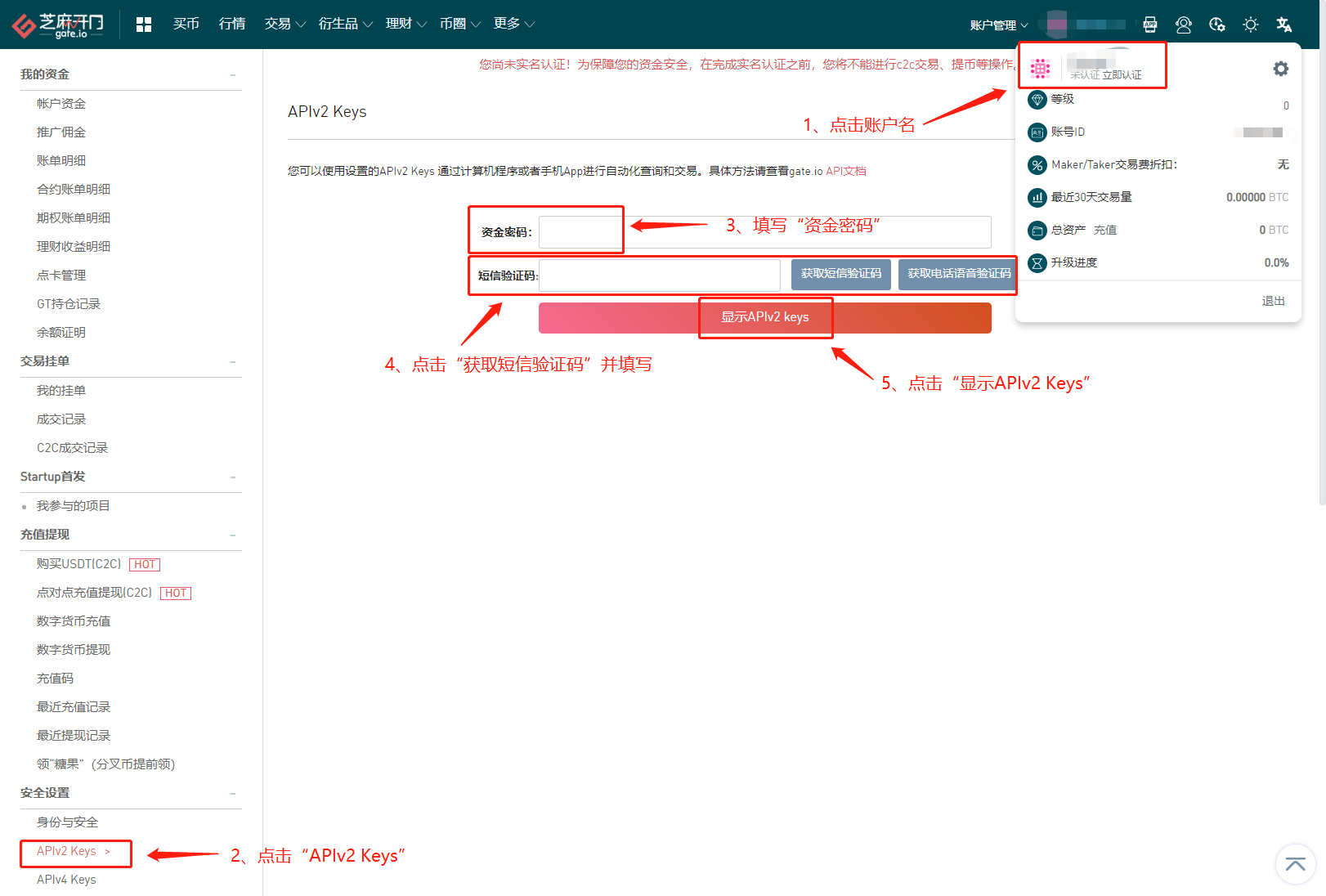Open the grid apps menu icon

(x=144, y=25)
